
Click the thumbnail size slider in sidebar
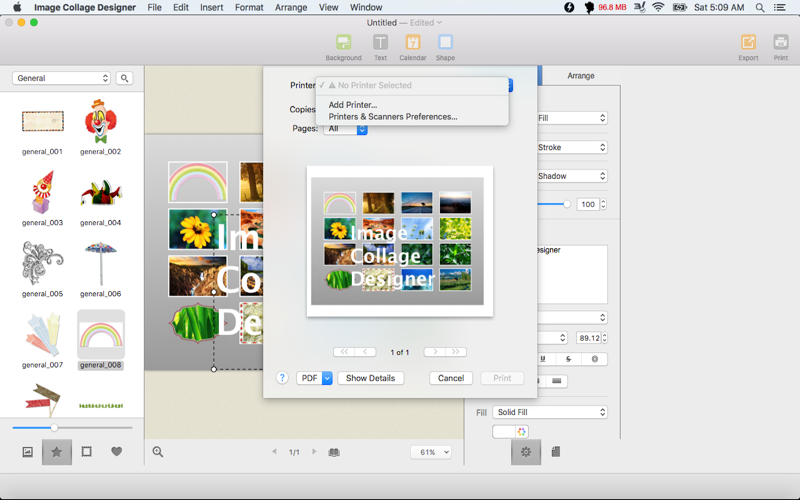(x=54, y=428)
